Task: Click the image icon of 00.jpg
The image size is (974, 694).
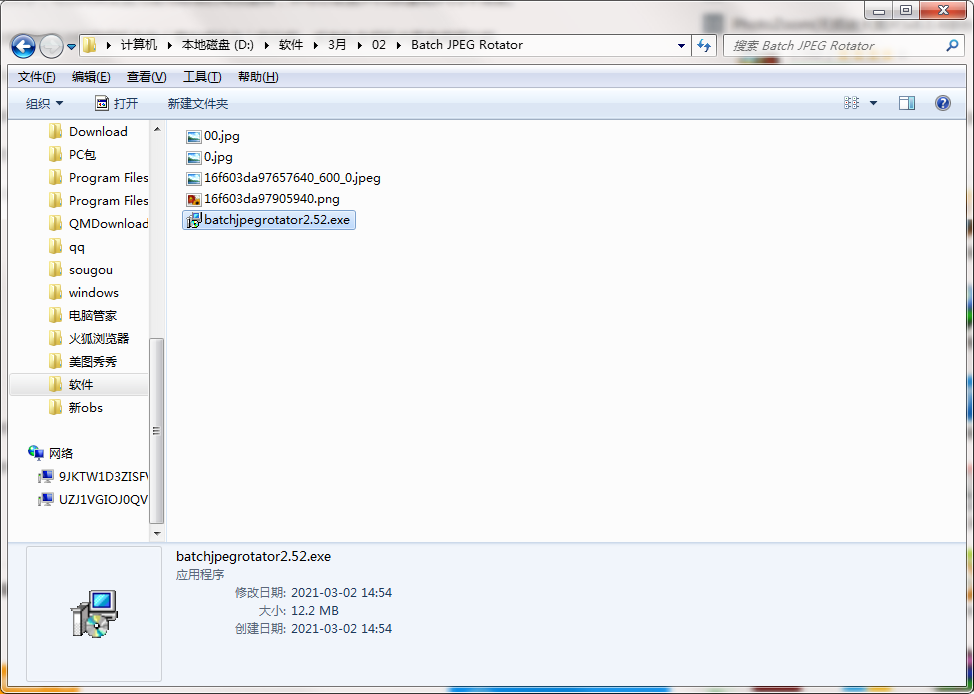Action: pos(194,137)
